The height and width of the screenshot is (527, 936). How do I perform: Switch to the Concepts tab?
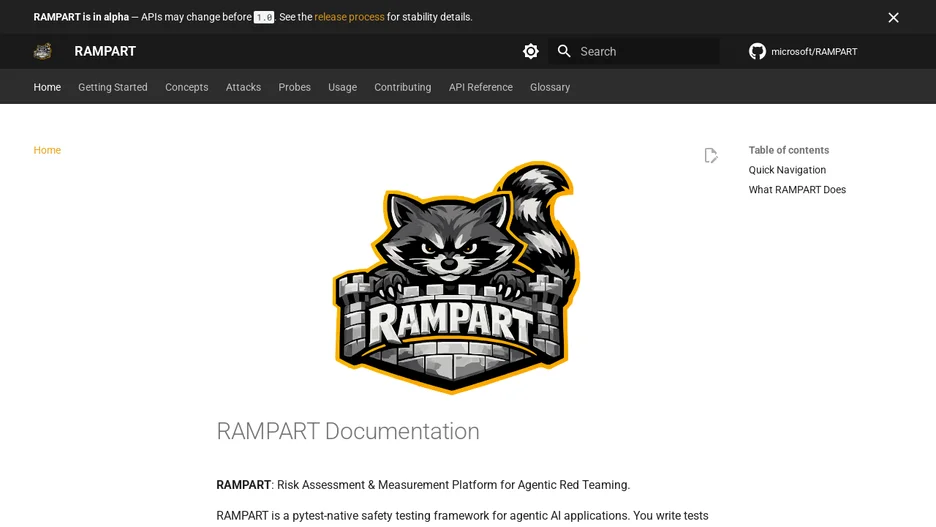(187, 87)
